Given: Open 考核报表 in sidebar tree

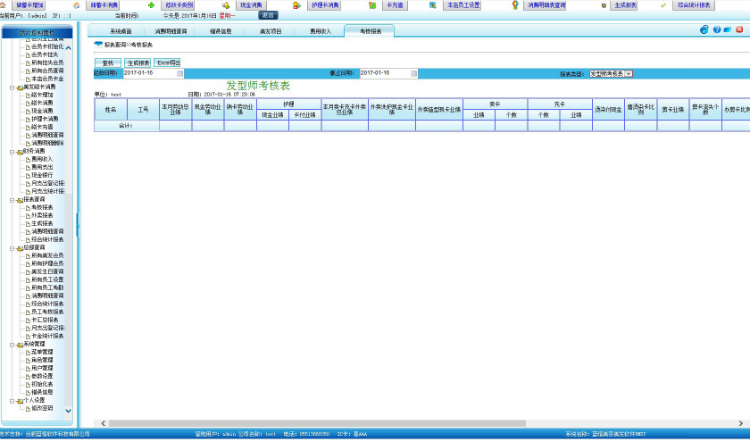Looking at the screenshot, I should [42, 208].
